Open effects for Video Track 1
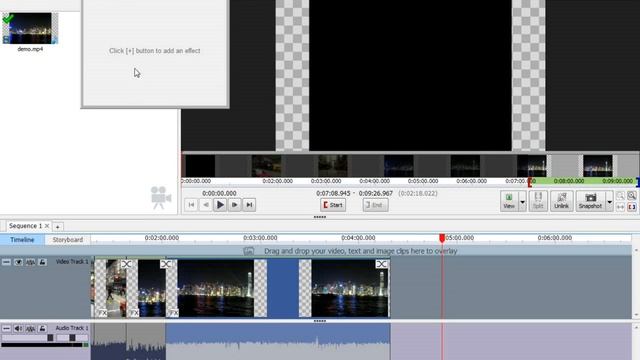The height and width of the screenshot is (360, 640). 30,262
